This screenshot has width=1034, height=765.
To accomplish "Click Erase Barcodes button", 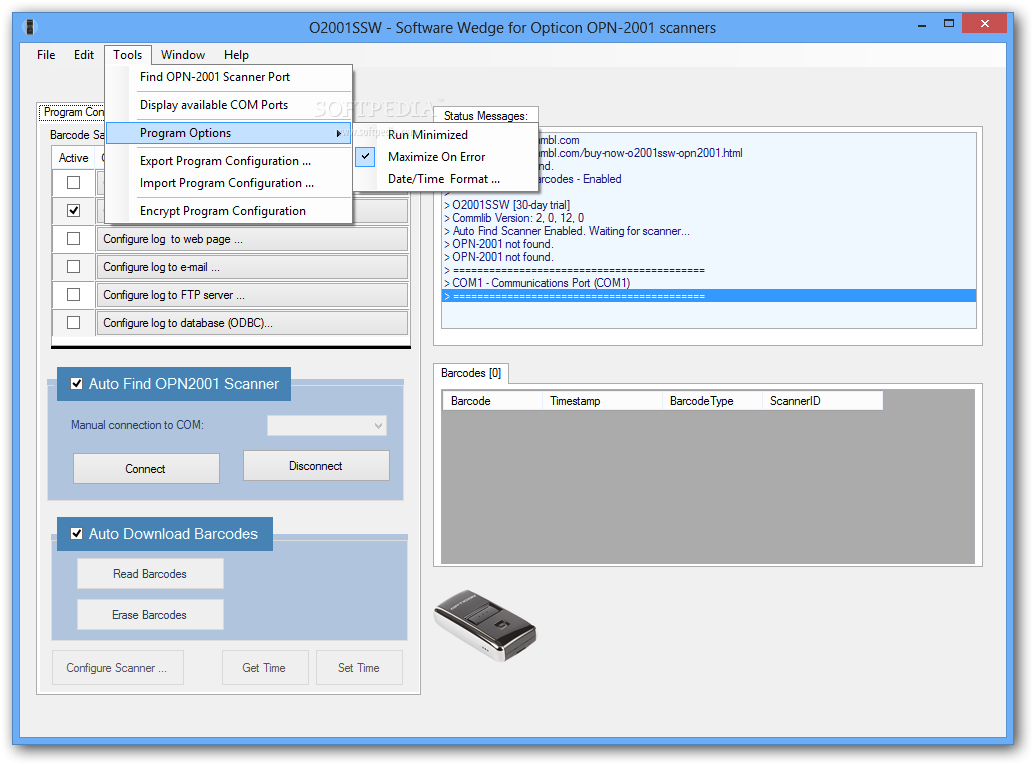I will 150,615.
